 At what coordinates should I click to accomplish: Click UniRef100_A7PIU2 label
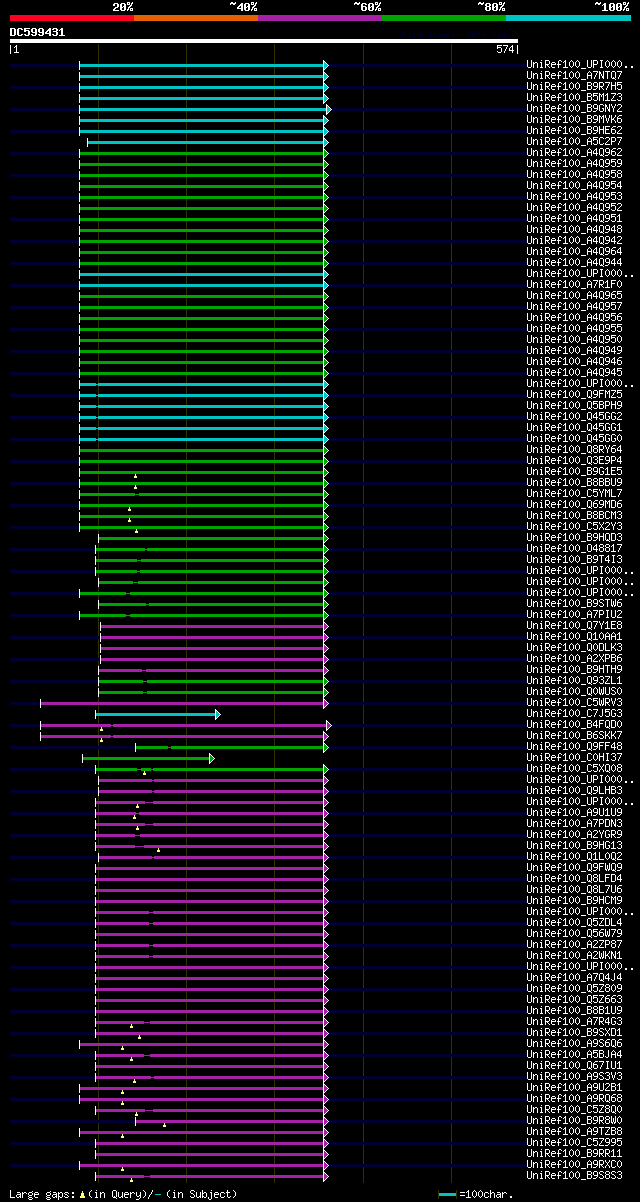(574, 614)
